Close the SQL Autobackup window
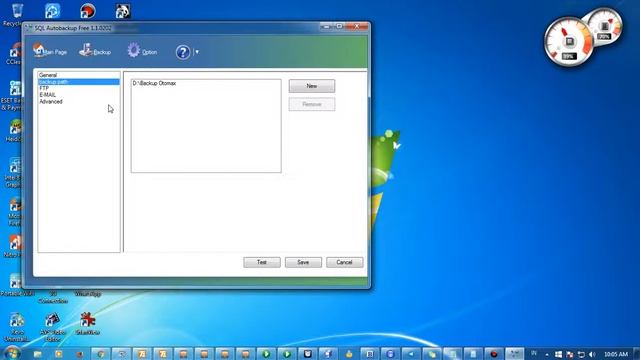This screenshot has width=640, height=360. point(357,27)
